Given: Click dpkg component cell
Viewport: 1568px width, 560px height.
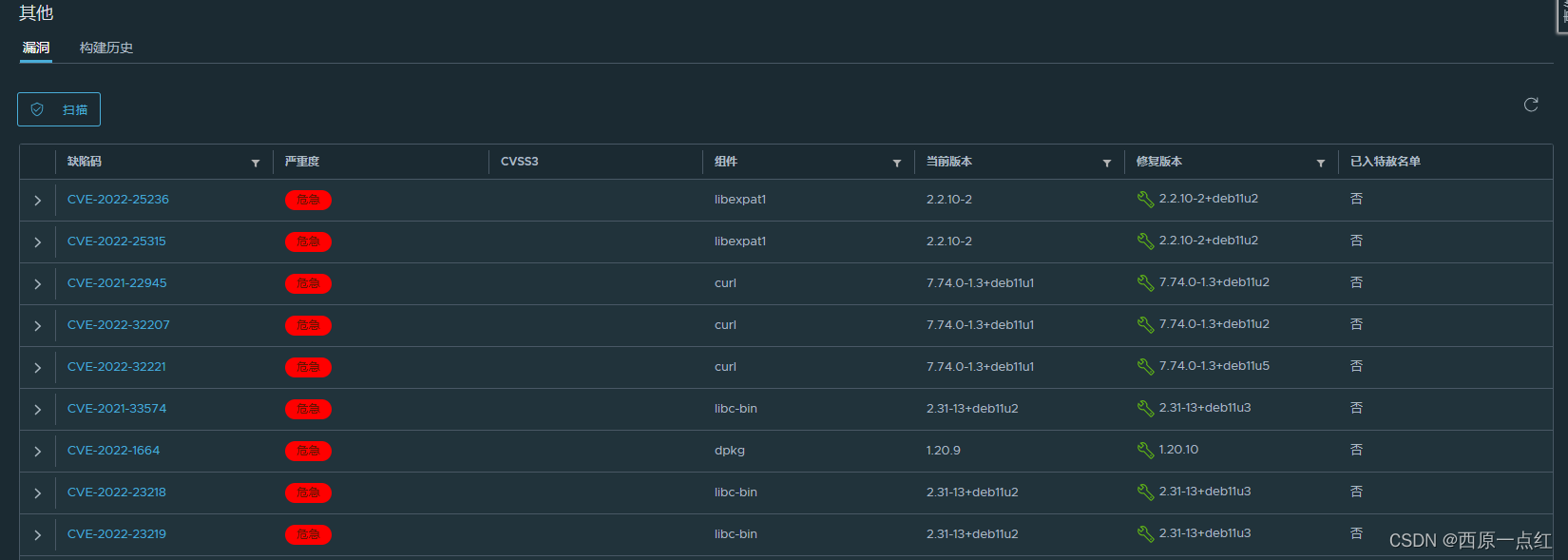Looking at the screenshot, I should (730, 451).
